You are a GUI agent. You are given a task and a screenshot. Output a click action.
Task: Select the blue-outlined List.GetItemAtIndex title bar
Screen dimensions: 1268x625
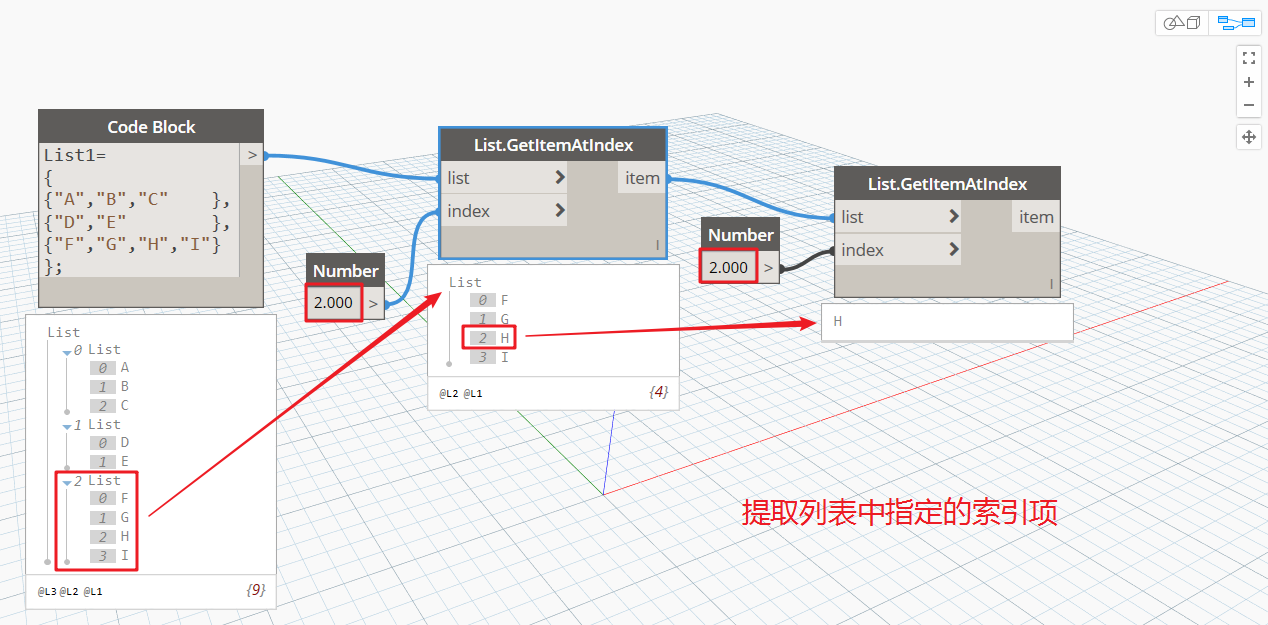coord(553,145)
